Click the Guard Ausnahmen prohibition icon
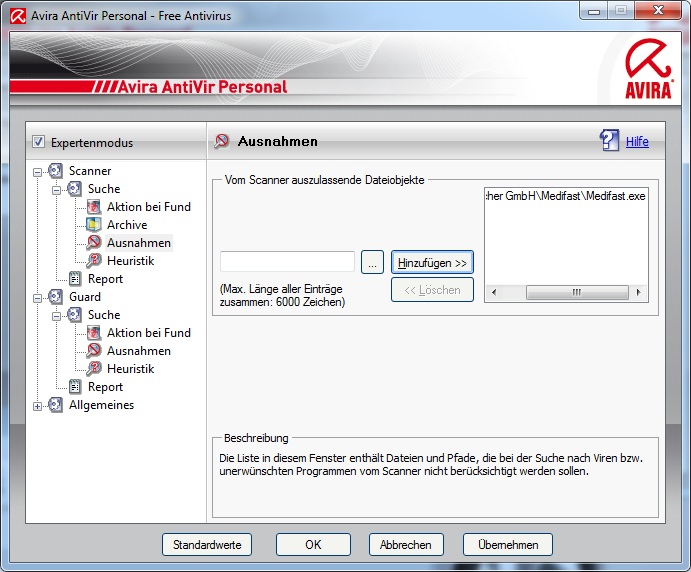The width and height of the screenshot is (691, 572). pyautogui.click(x=93, y=350)
